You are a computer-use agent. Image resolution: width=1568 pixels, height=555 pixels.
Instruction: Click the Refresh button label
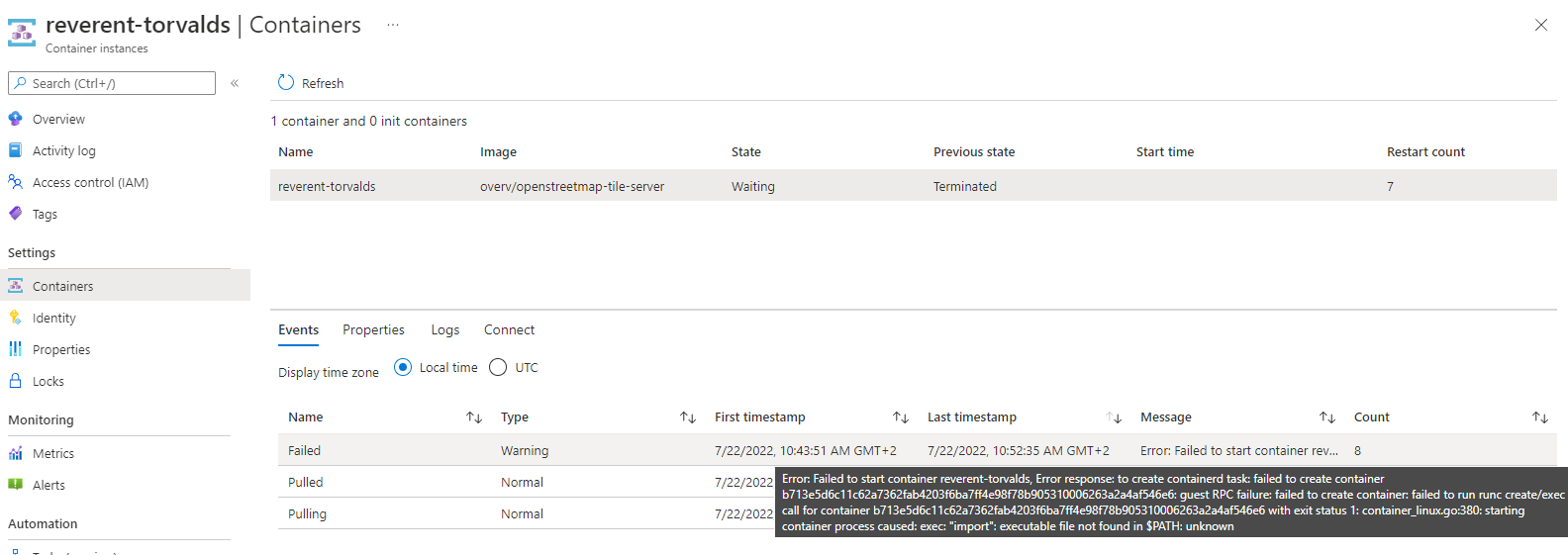(323, 83)
